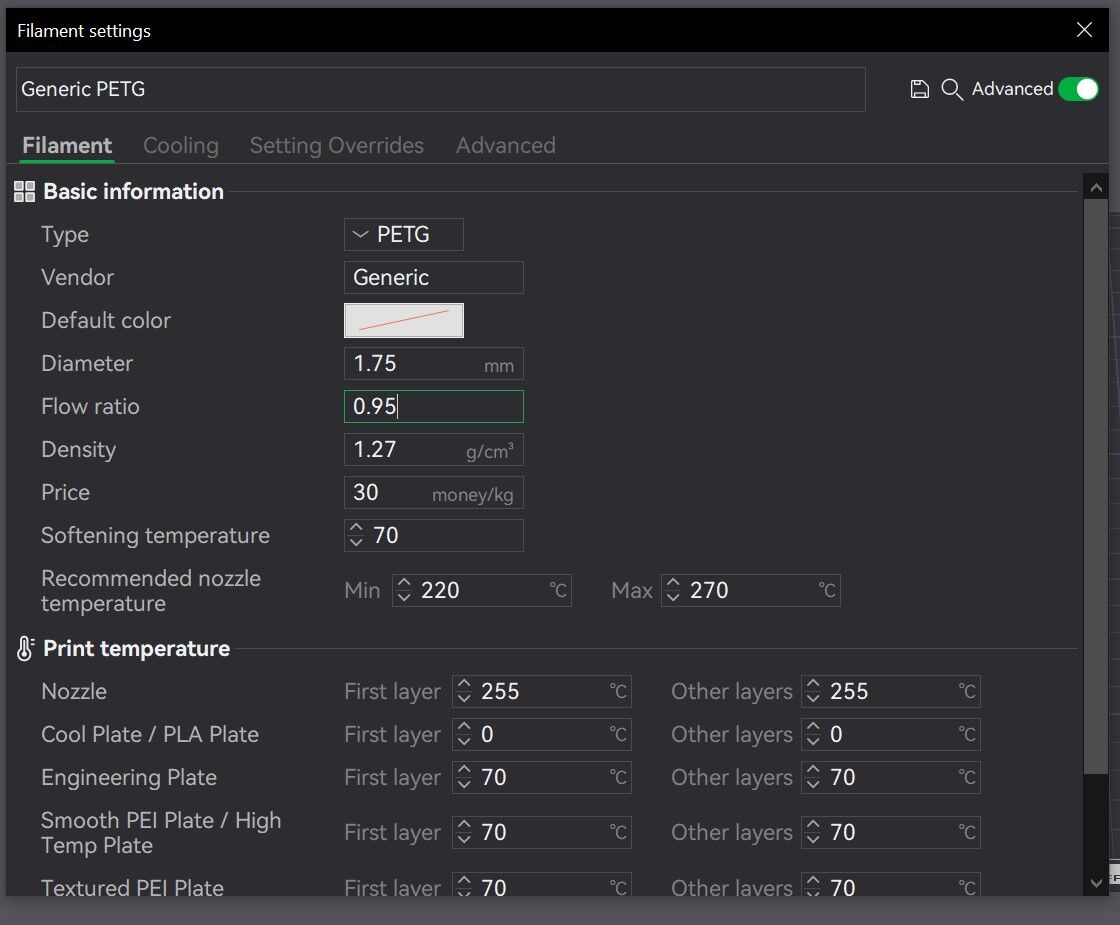Image resolution: width=1120 pixels, height=925 pixels.
Task: Click the Max nozzle temperature value 270
Action: pyautogui.click(x=709, y=591)
